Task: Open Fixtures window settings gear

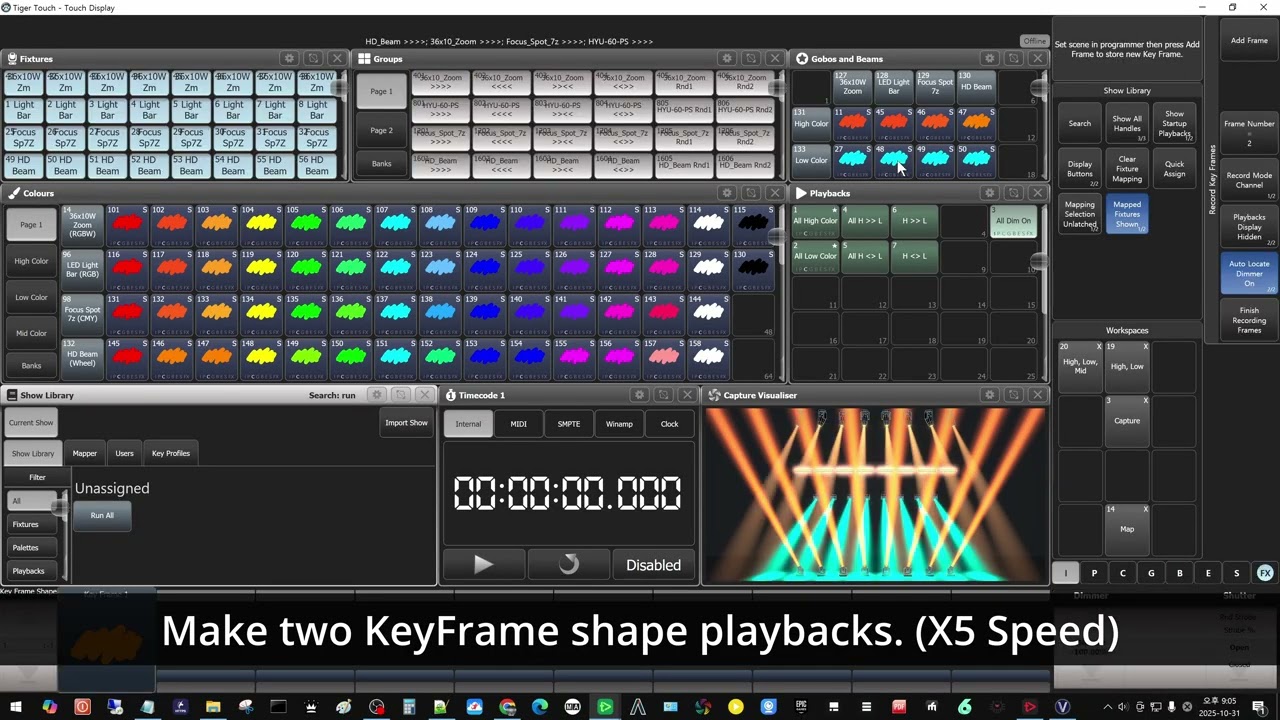Action: click(x=289, y=59)
